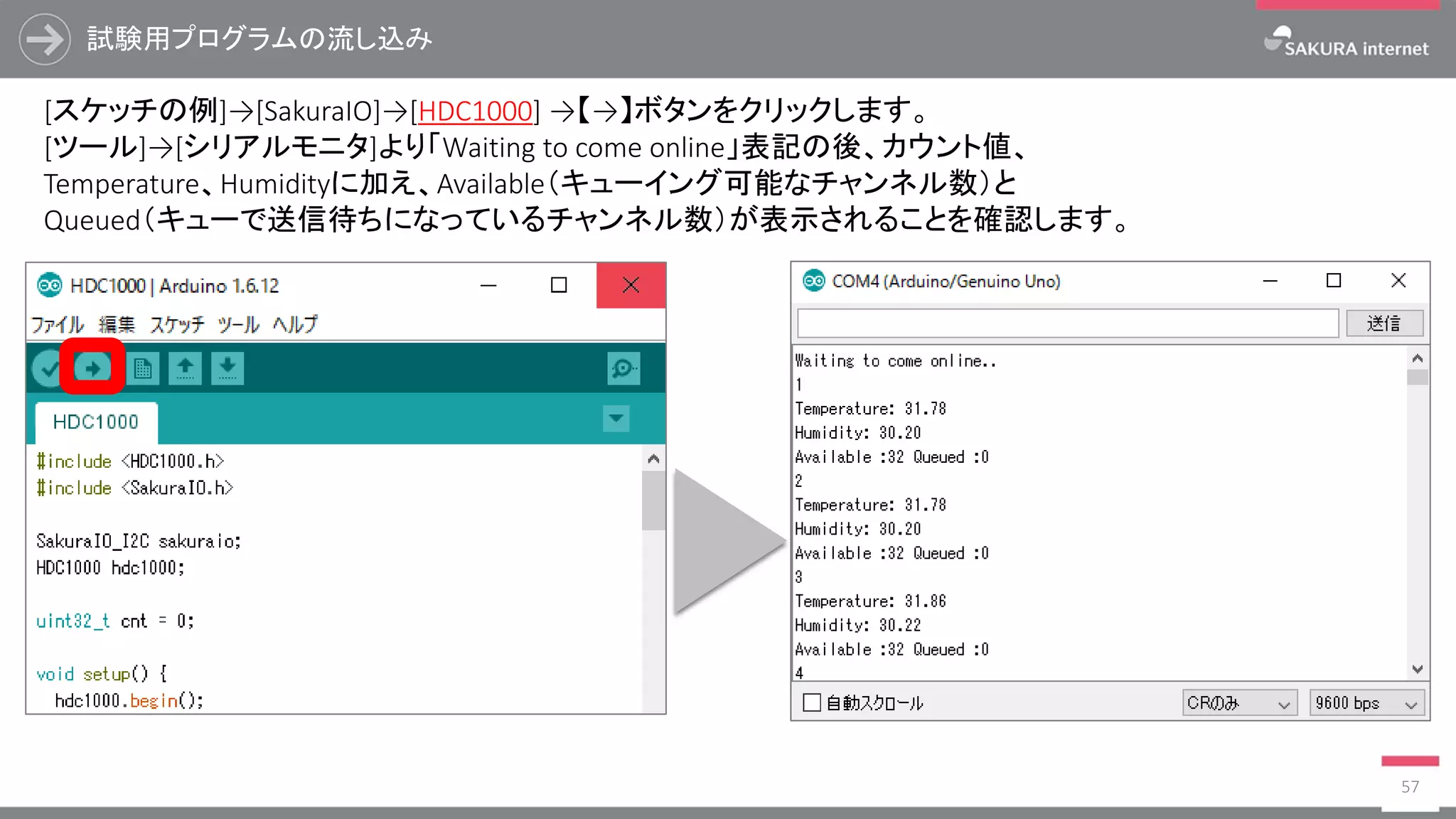Click the '#include <HDC1000.h>' code line
The height and width of the screenshot is (819, 1456).
tap(130, 461)
